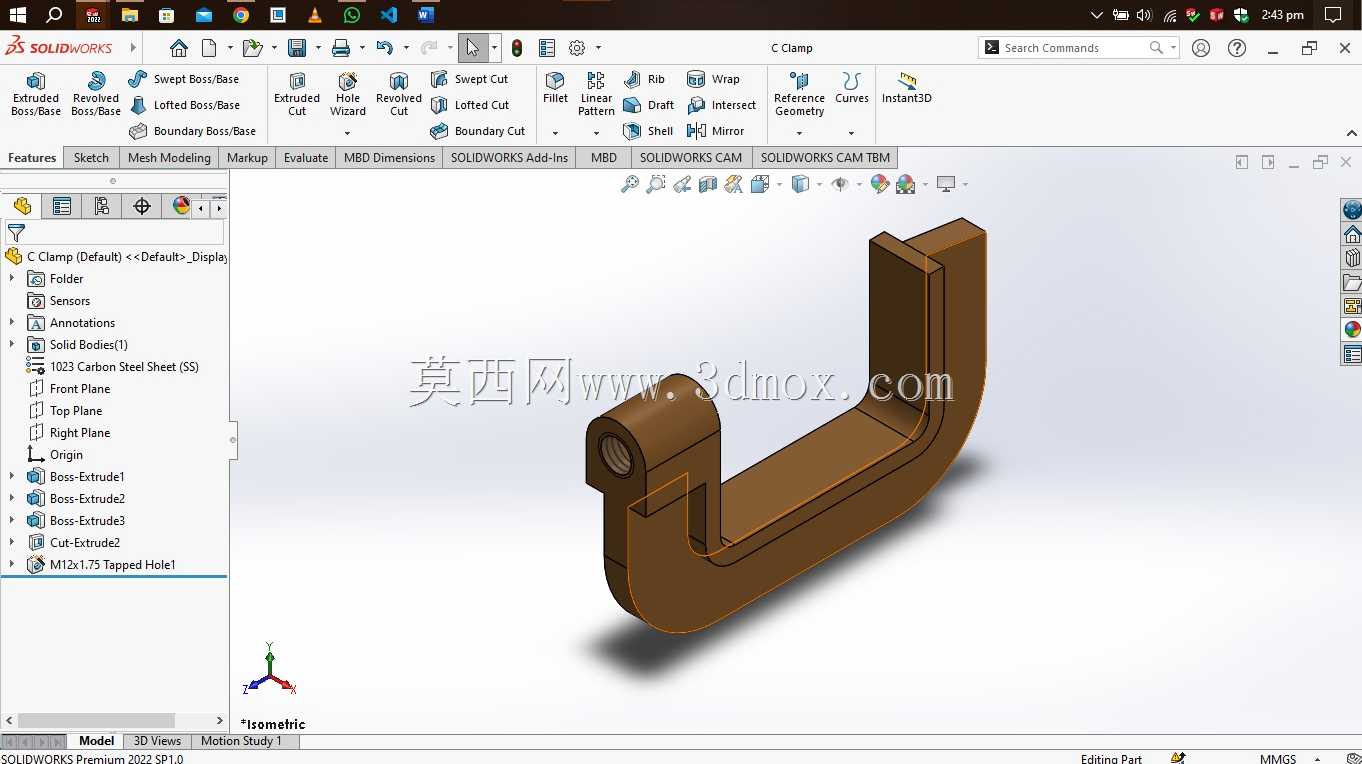Screen dimensions: 1362x764
Task: Switch to the Sketch tab
Action: 91,158
